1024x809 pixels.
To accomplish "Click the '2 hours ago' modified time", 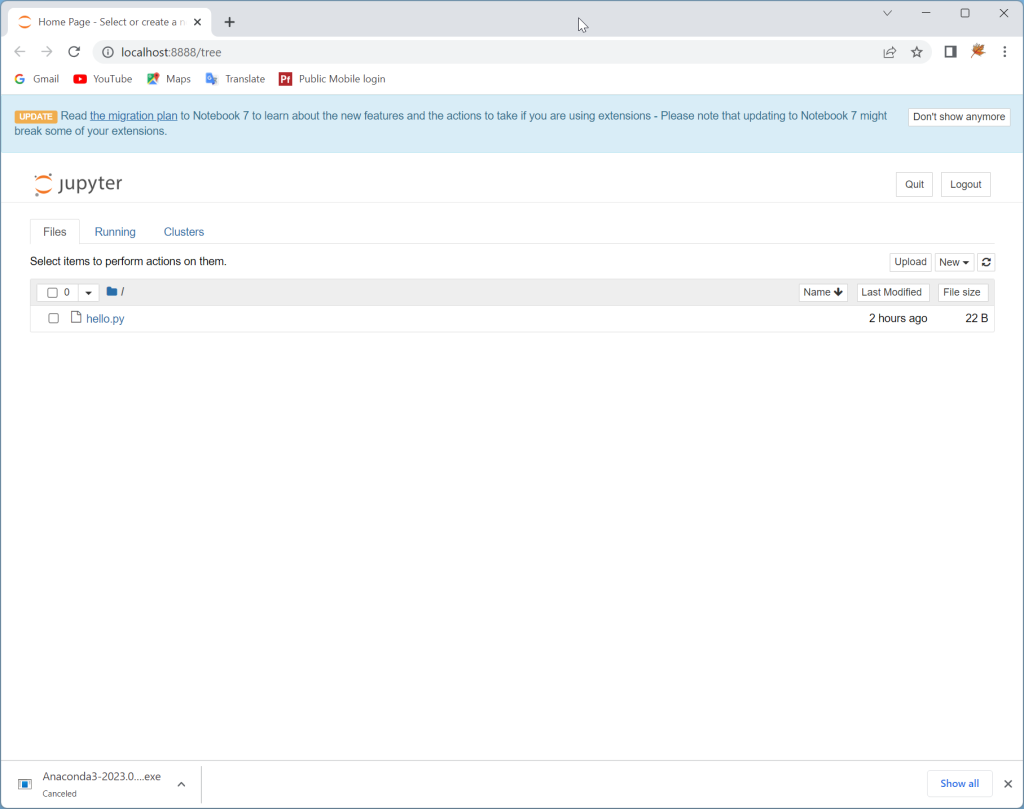I will coord(897,318).
